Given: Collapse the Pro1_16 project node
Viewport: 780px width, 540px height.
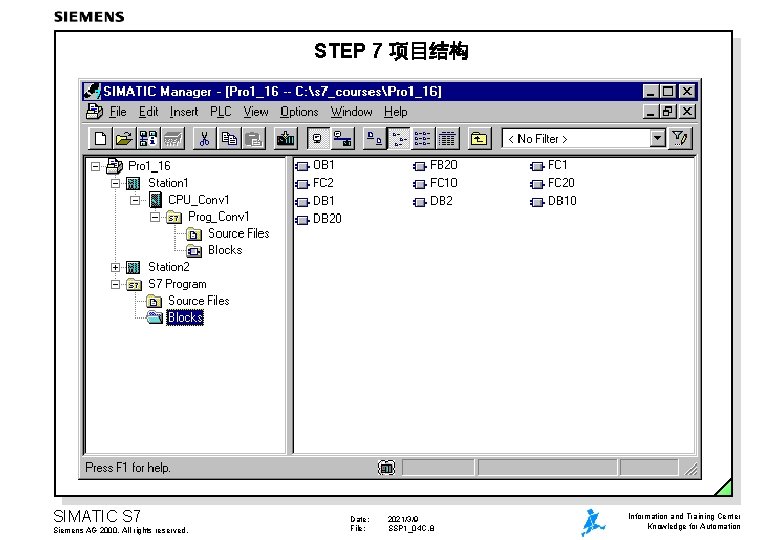Looking at the screenshot, I should click(x=95, y=166).
